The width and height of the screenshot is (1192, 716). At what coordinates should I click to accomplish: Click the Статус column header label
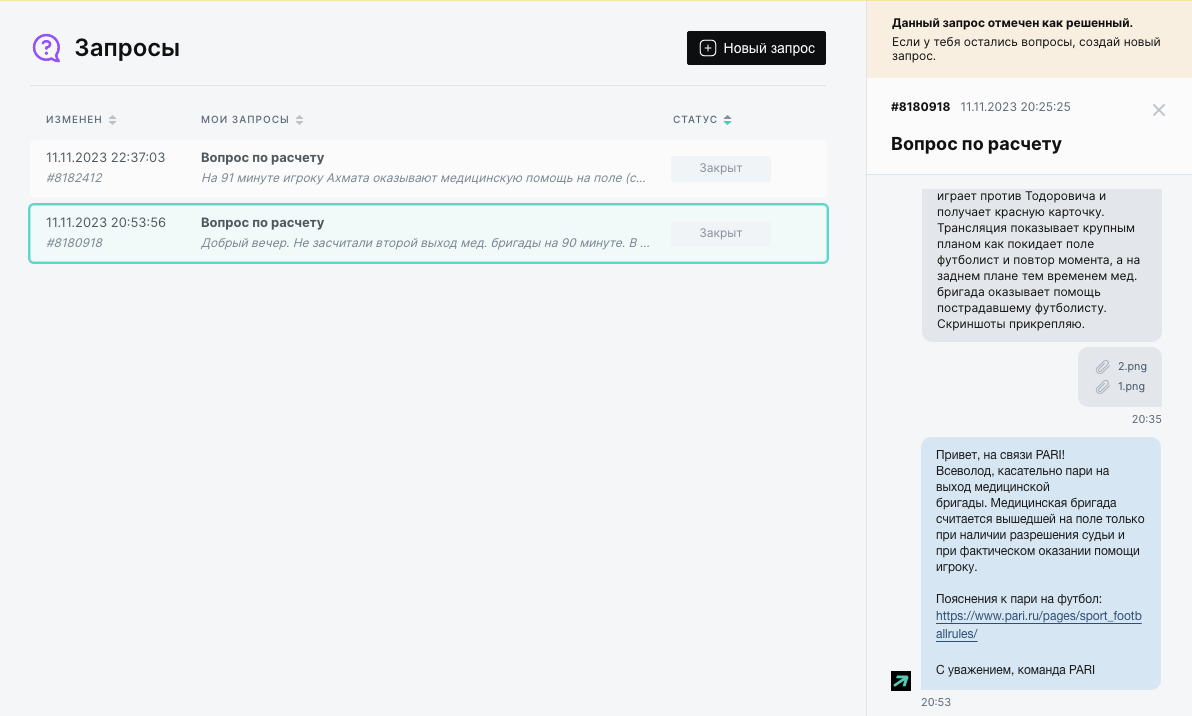click(x=694, y=120)
